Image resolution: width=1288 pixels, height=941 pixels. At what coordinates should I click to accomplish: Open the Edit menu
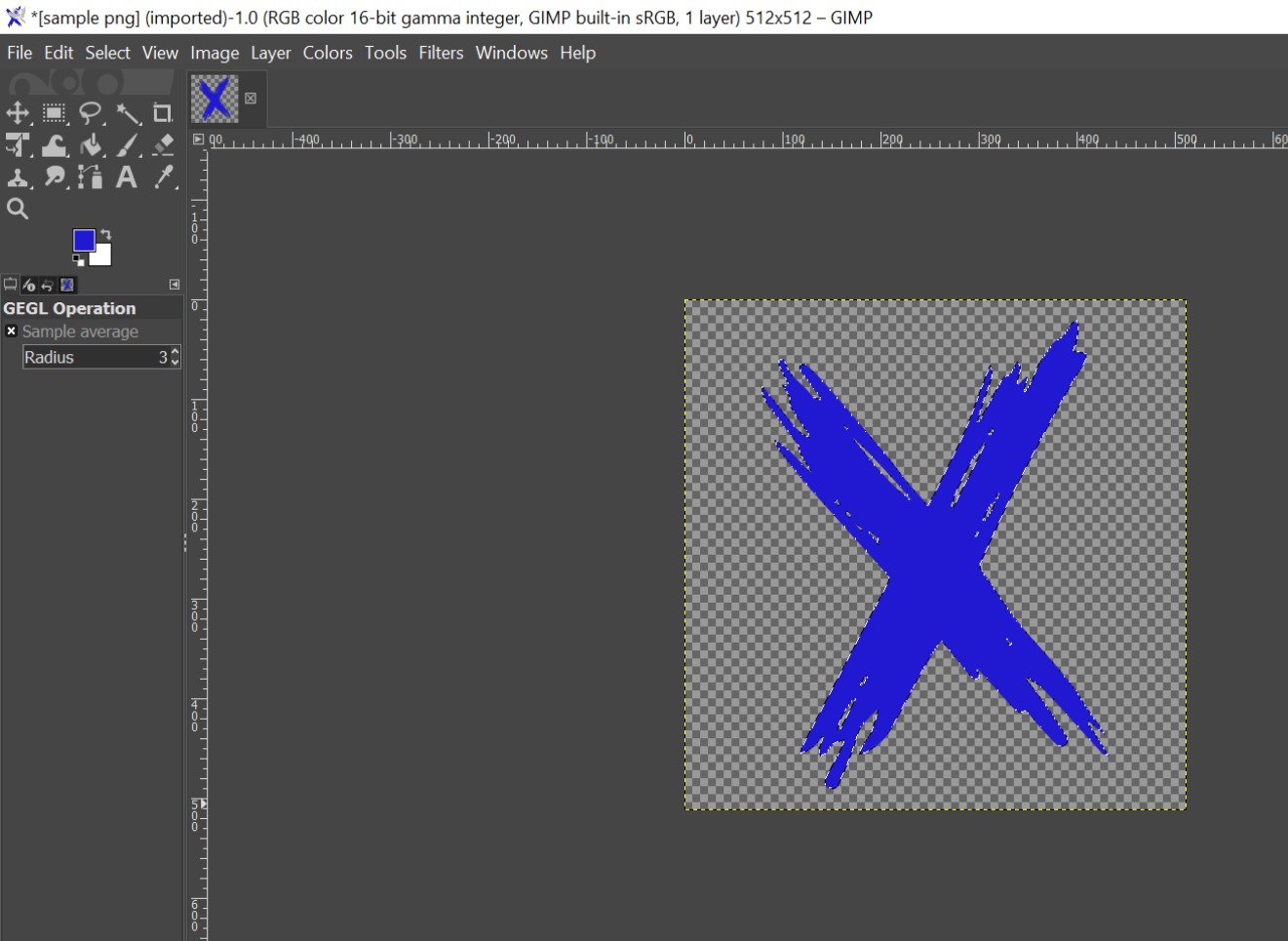(59, 53)
